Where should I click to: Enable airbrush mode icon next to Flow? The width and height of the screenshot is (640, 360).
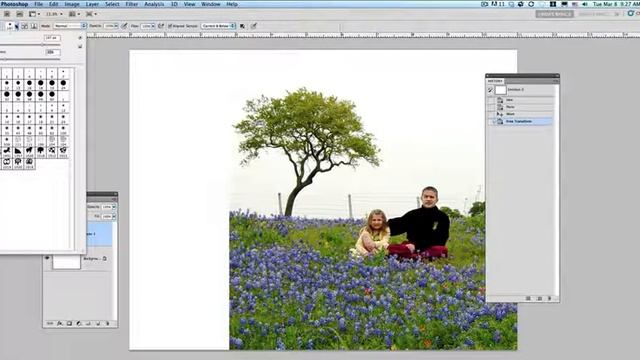(161, 26)
